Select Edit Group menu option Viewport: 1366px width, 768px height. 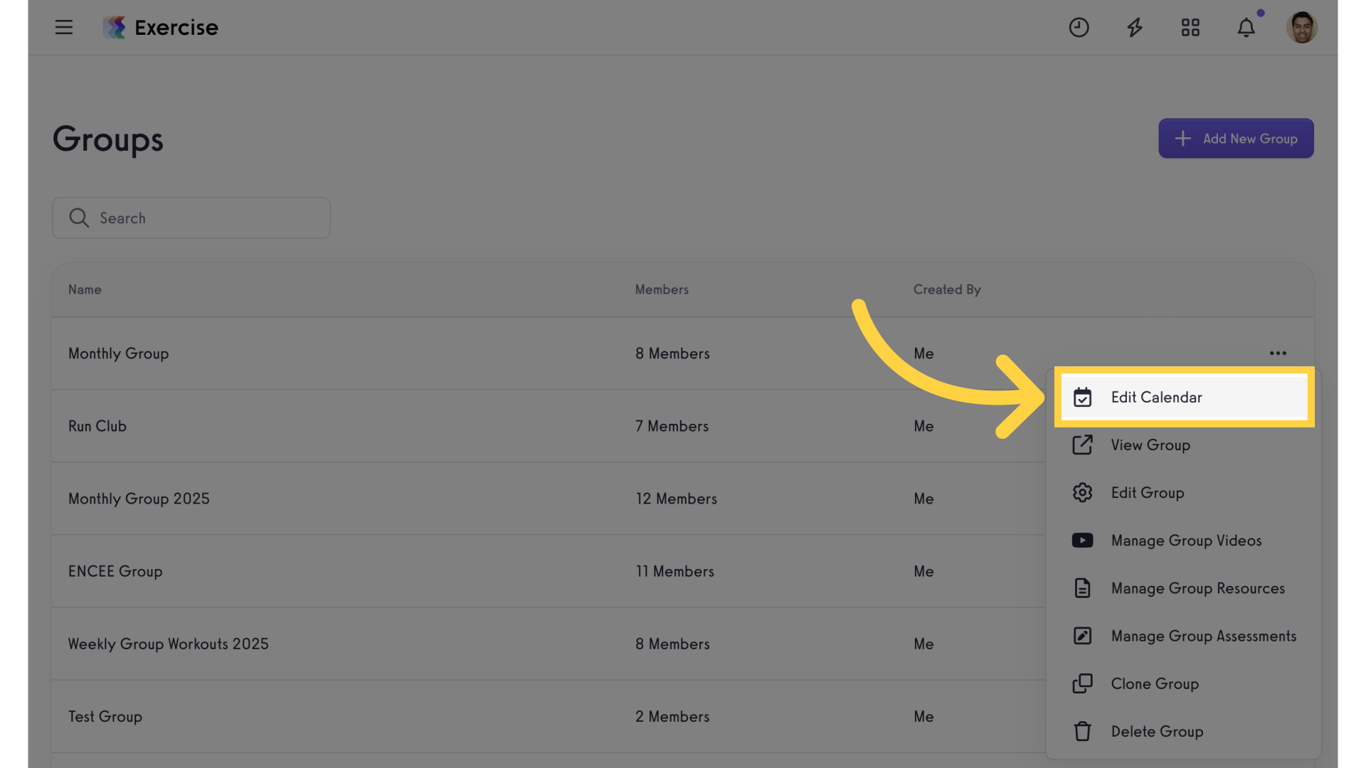[x=1147, y=493]
